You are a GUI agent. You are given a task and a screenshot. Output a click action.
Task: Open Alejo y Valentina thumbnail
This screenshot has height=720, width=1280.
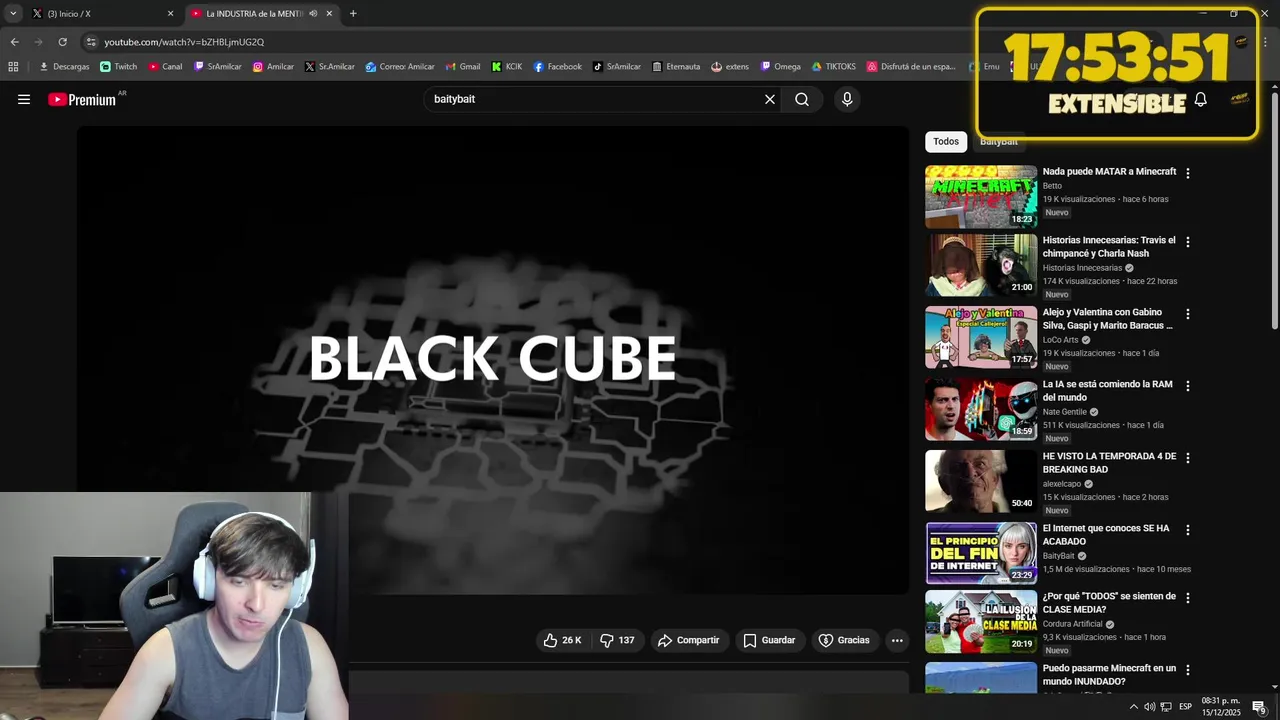[981, 337]
